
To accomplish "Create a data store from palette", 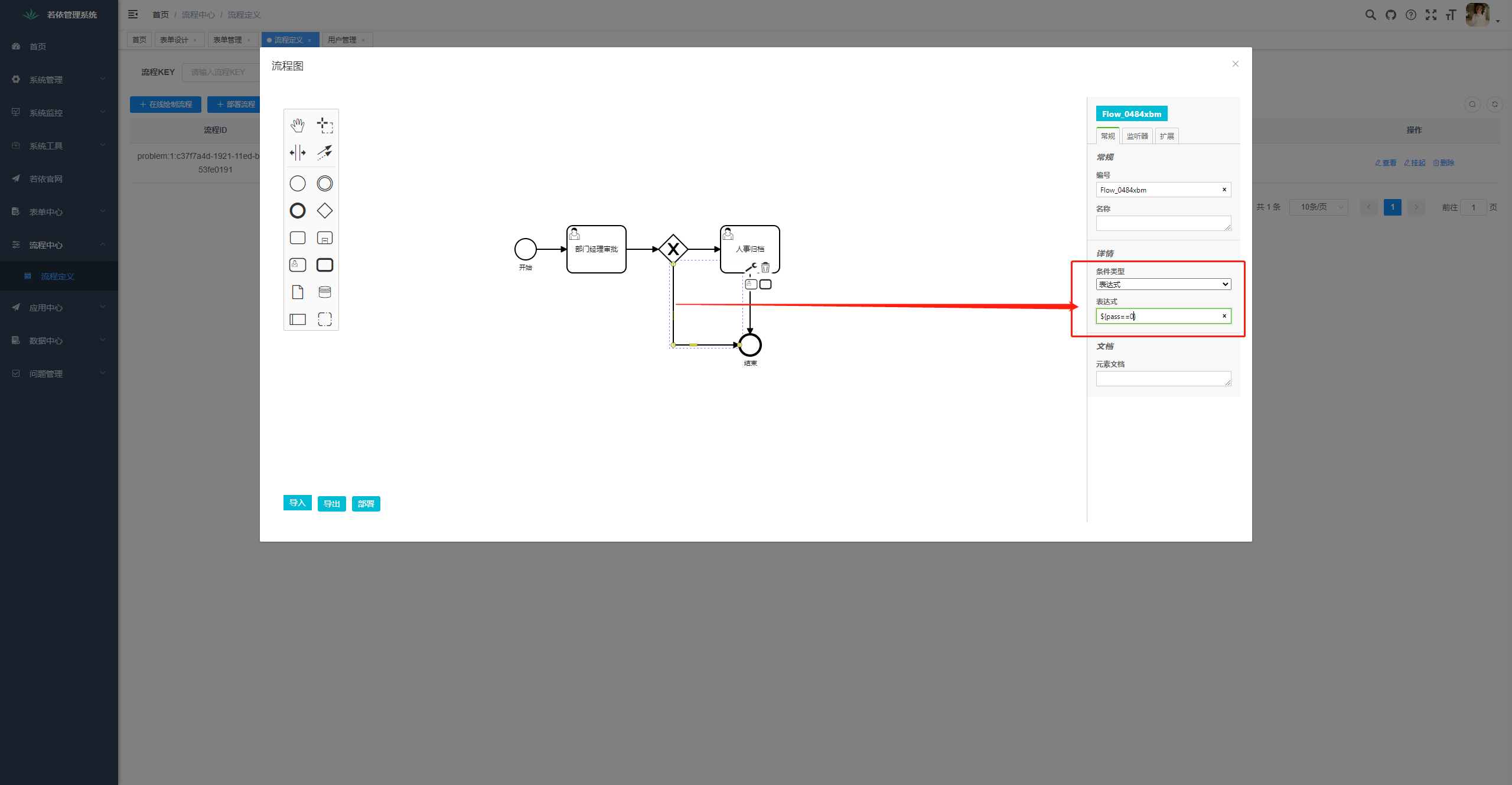I will [325, 292].
